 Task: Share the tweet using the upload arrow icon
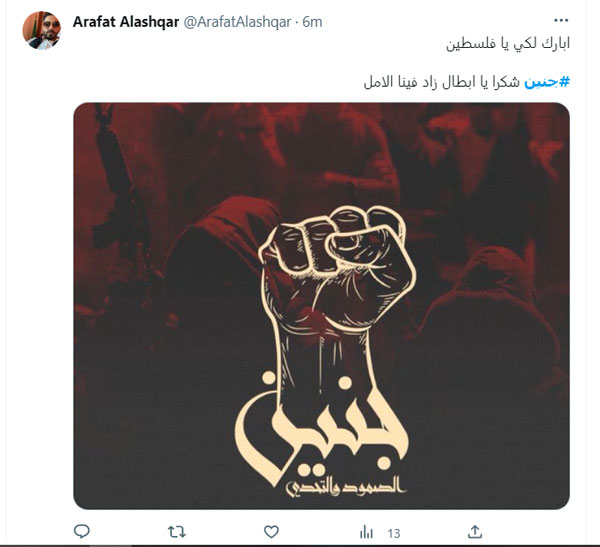tap(475, 532)
